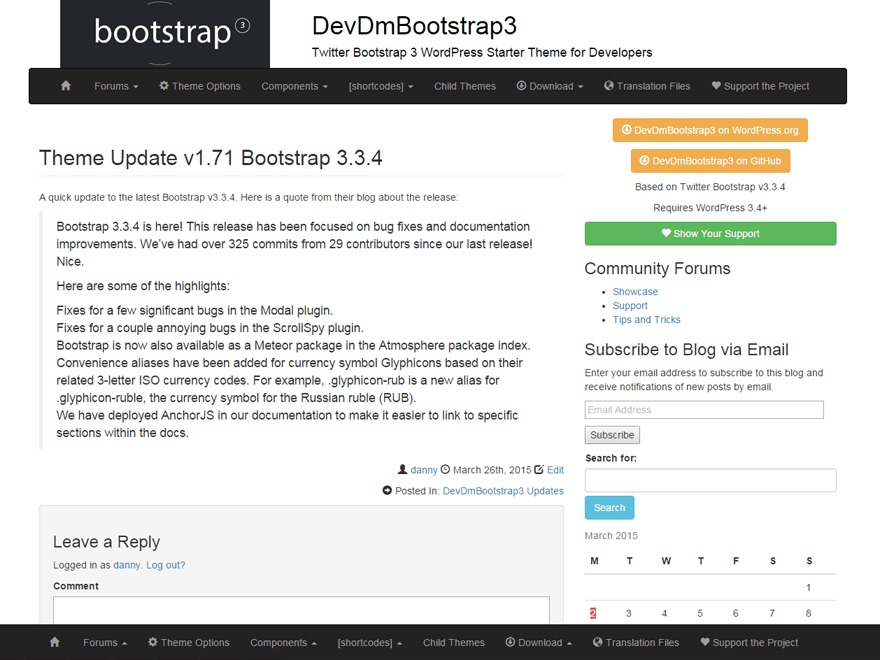The height and width of the screenshot is (660, 880).
Task: Click the download icon in bottom navbar
Action: point(510,641)
